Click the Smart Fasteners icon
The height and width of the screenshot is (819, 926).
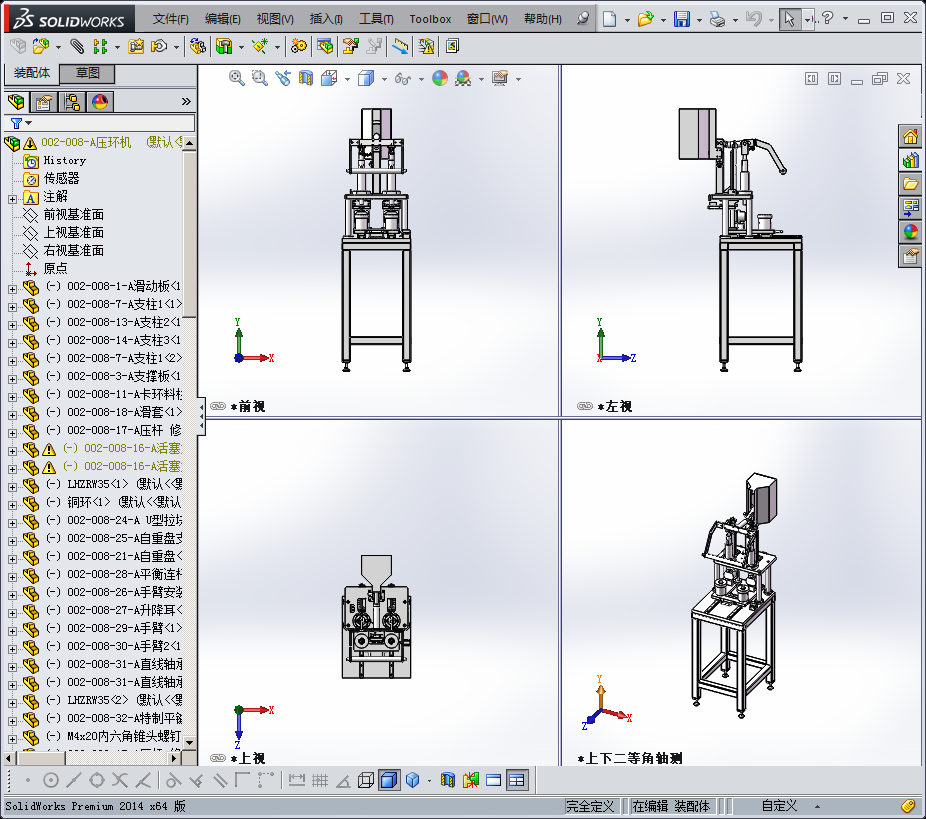[136, 46]
